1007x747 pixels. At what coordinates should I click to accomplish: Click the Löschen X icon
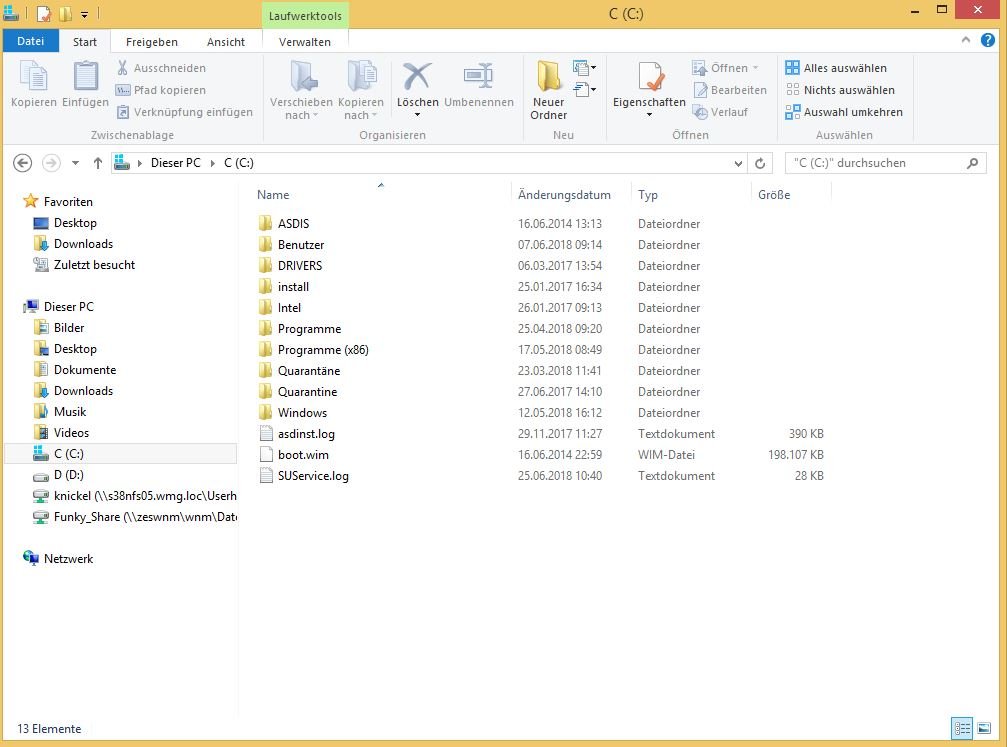click(417, 76)
